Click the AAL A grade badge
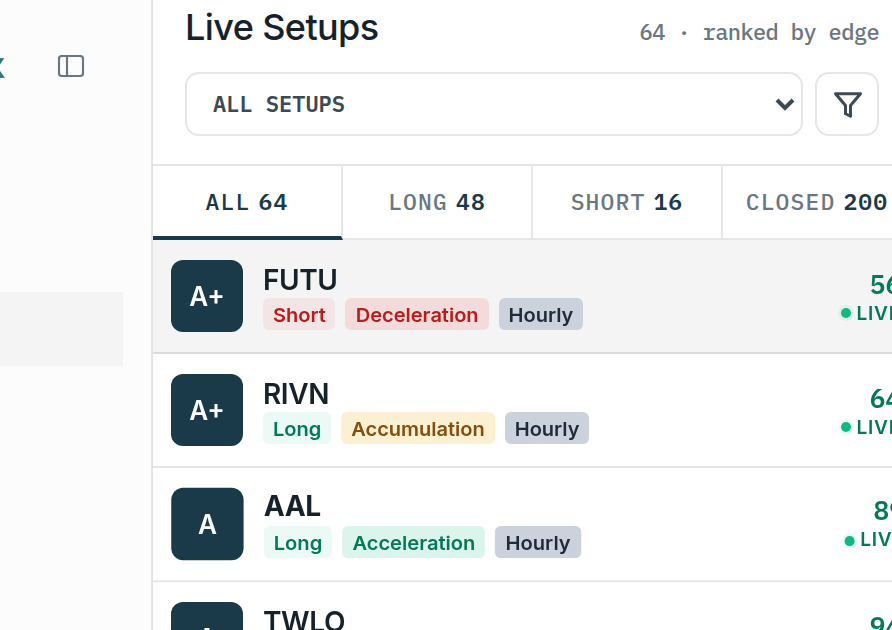This screenshot has height=630, width=892. coord(207,524)
